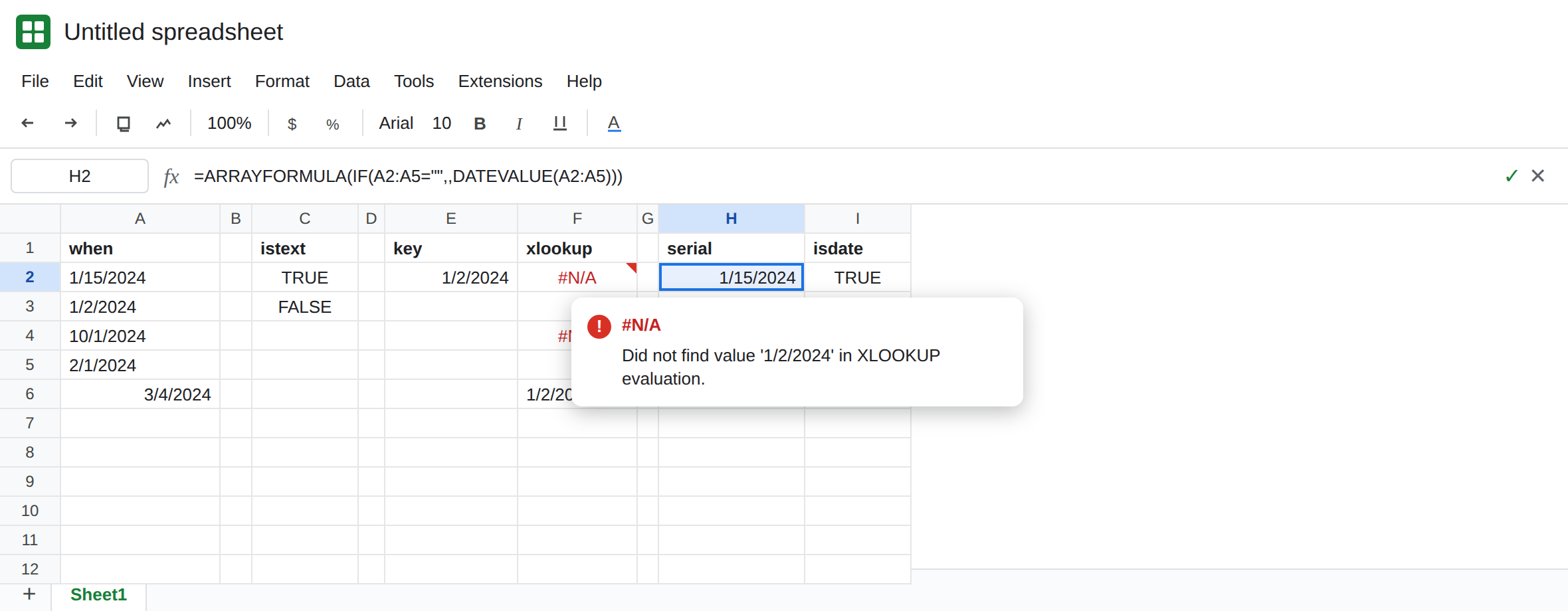Click the #N/A error cell F2
The height and width of the screenshot is (611, 1568).
(577, 277)
